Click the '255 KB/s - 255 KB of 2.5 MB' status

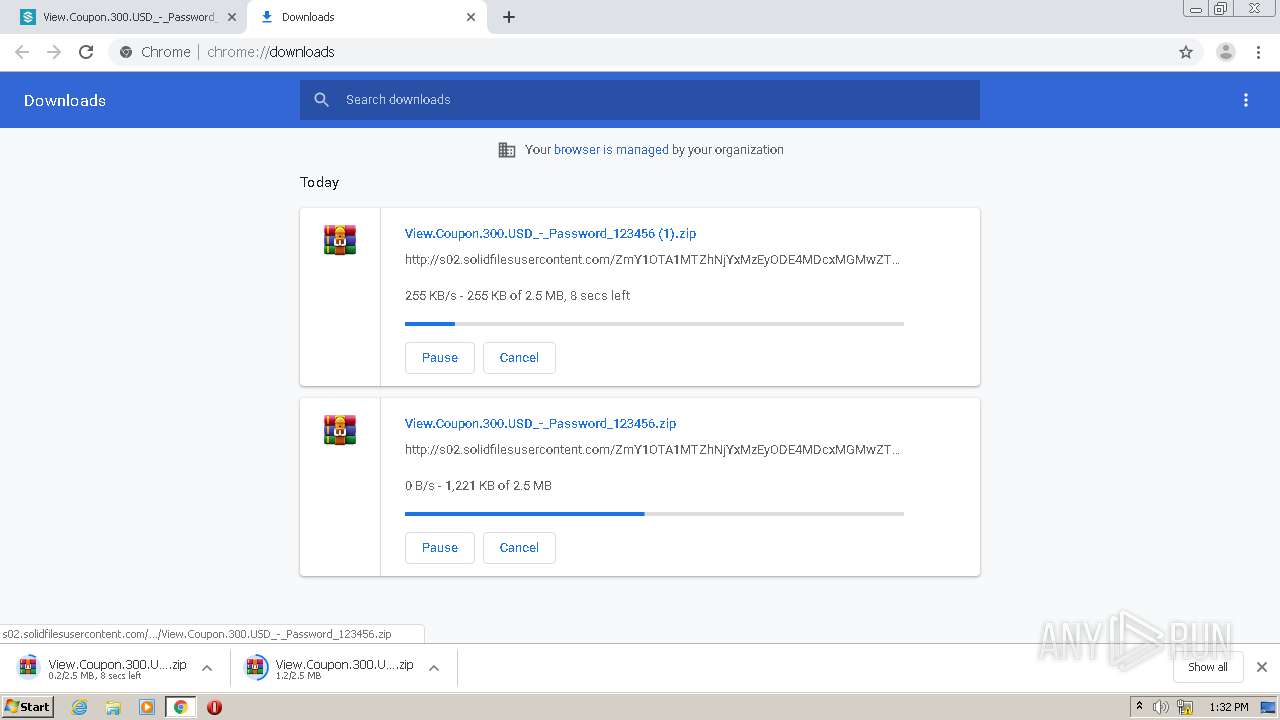(517, 296)
